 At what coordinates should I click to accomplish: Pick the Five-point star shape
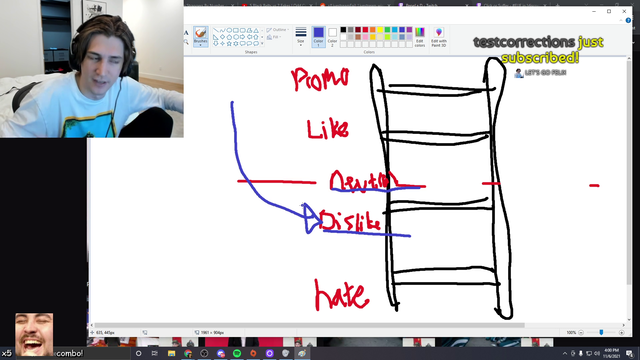[229, 43]
